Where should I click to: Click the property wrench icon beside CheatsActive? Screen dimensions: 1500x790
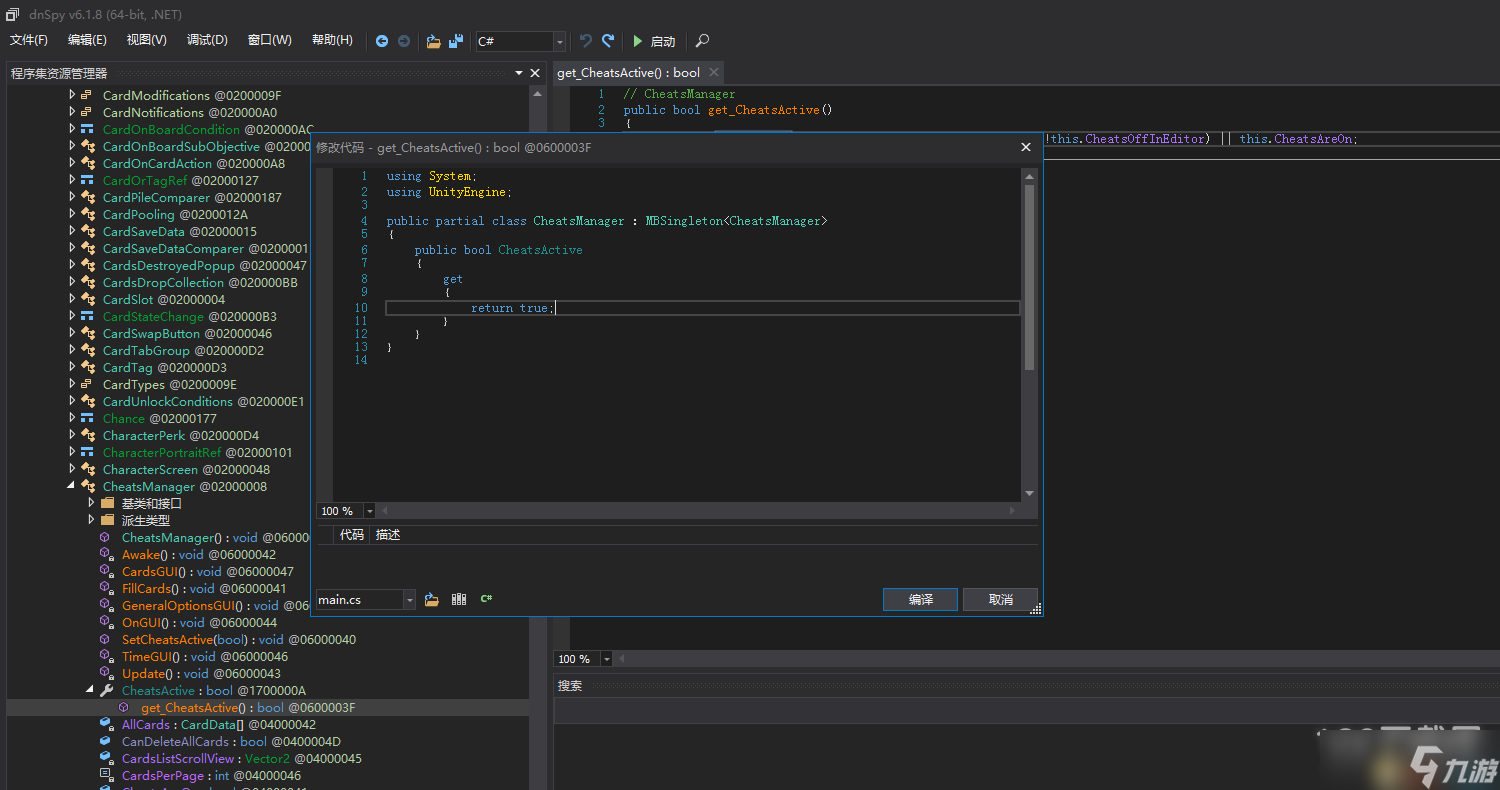pos(106,690)
